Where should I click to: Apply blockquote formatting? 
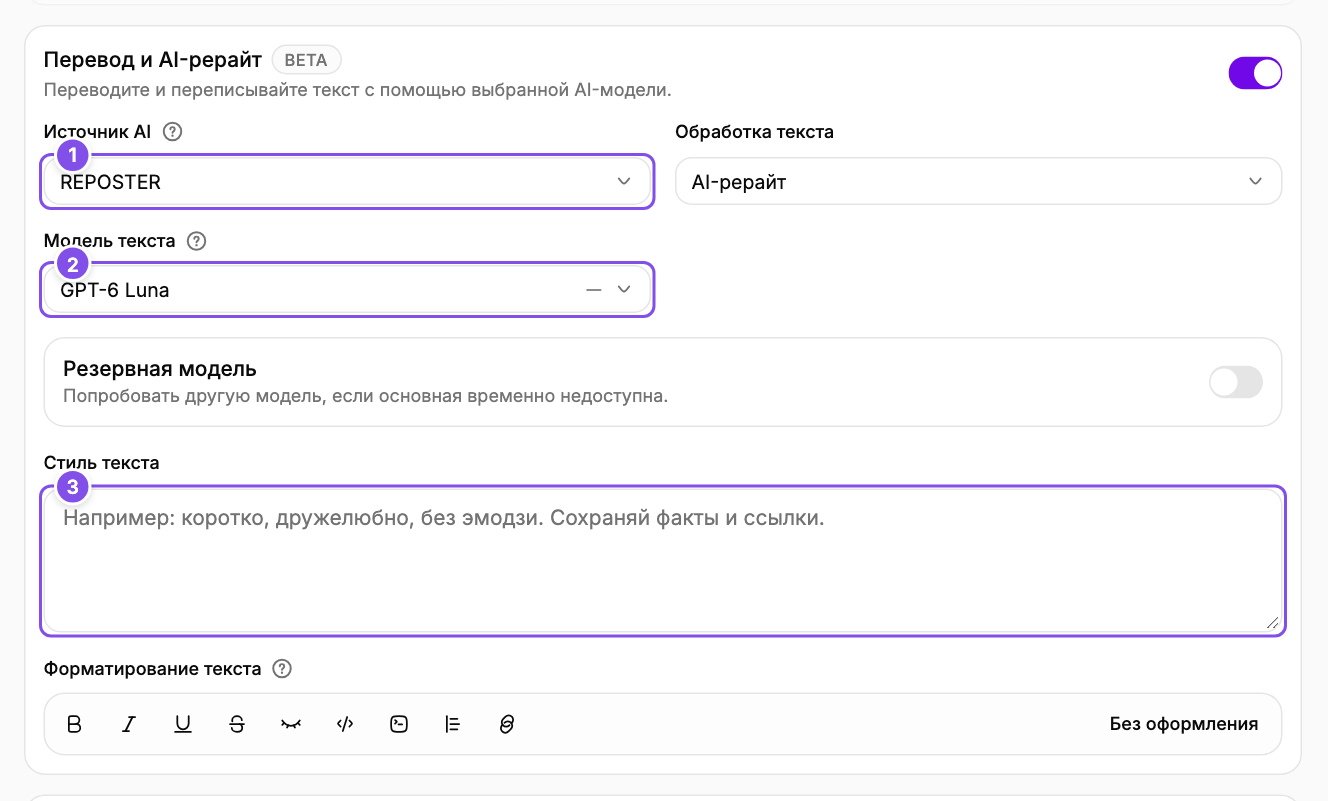[x=453, y=724]
